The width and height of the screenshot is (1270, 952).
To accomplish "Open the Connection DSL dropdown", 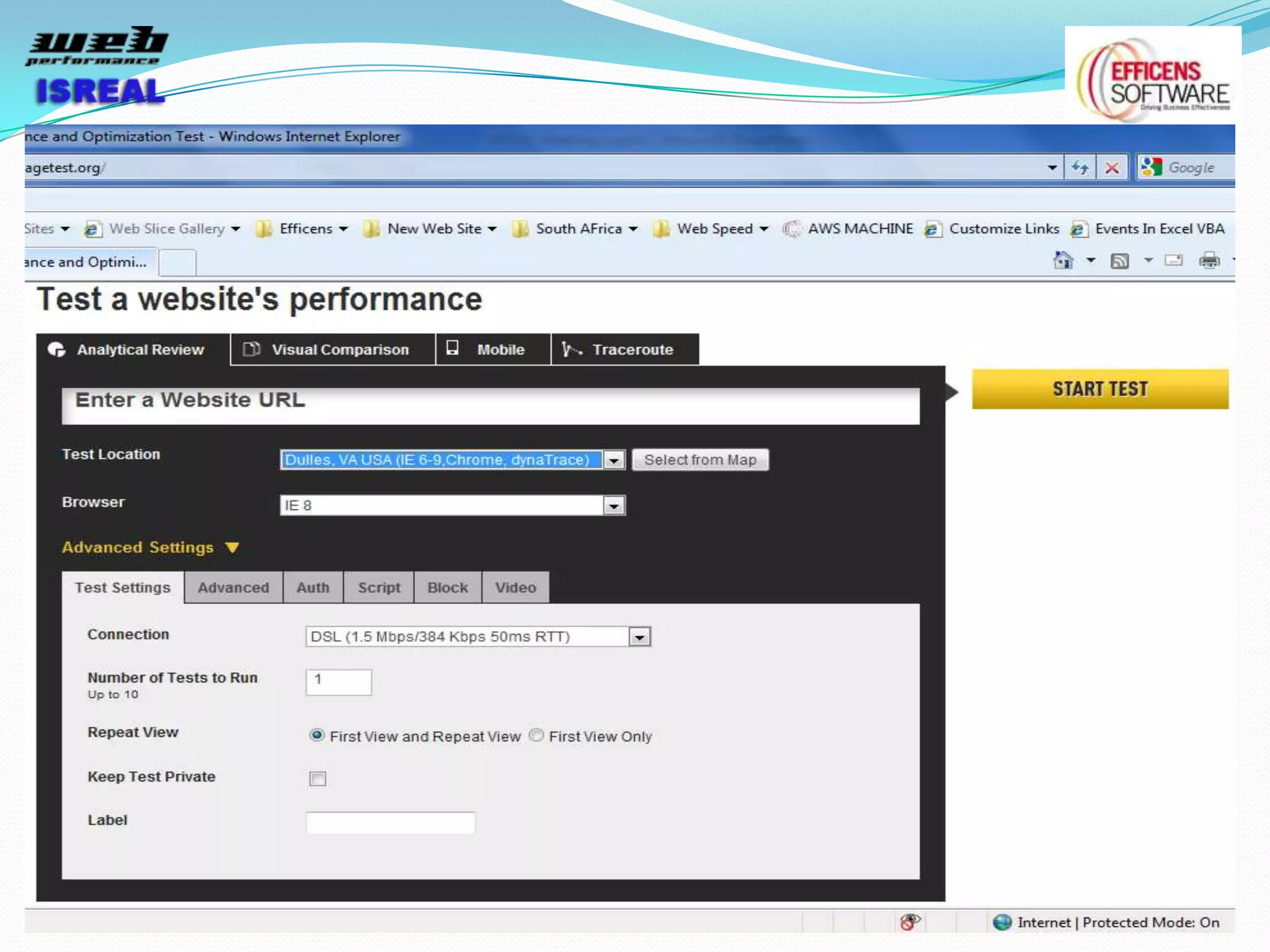I will coord(639,637).
